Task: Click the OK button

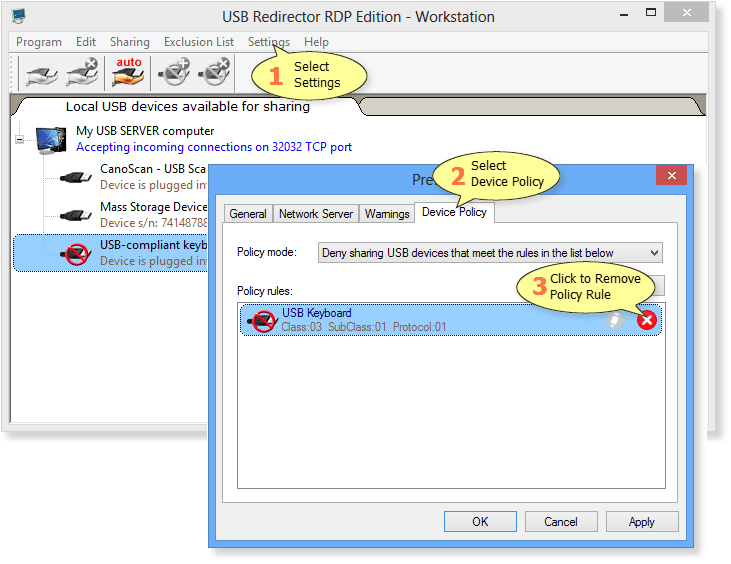Action: [480, 521]
